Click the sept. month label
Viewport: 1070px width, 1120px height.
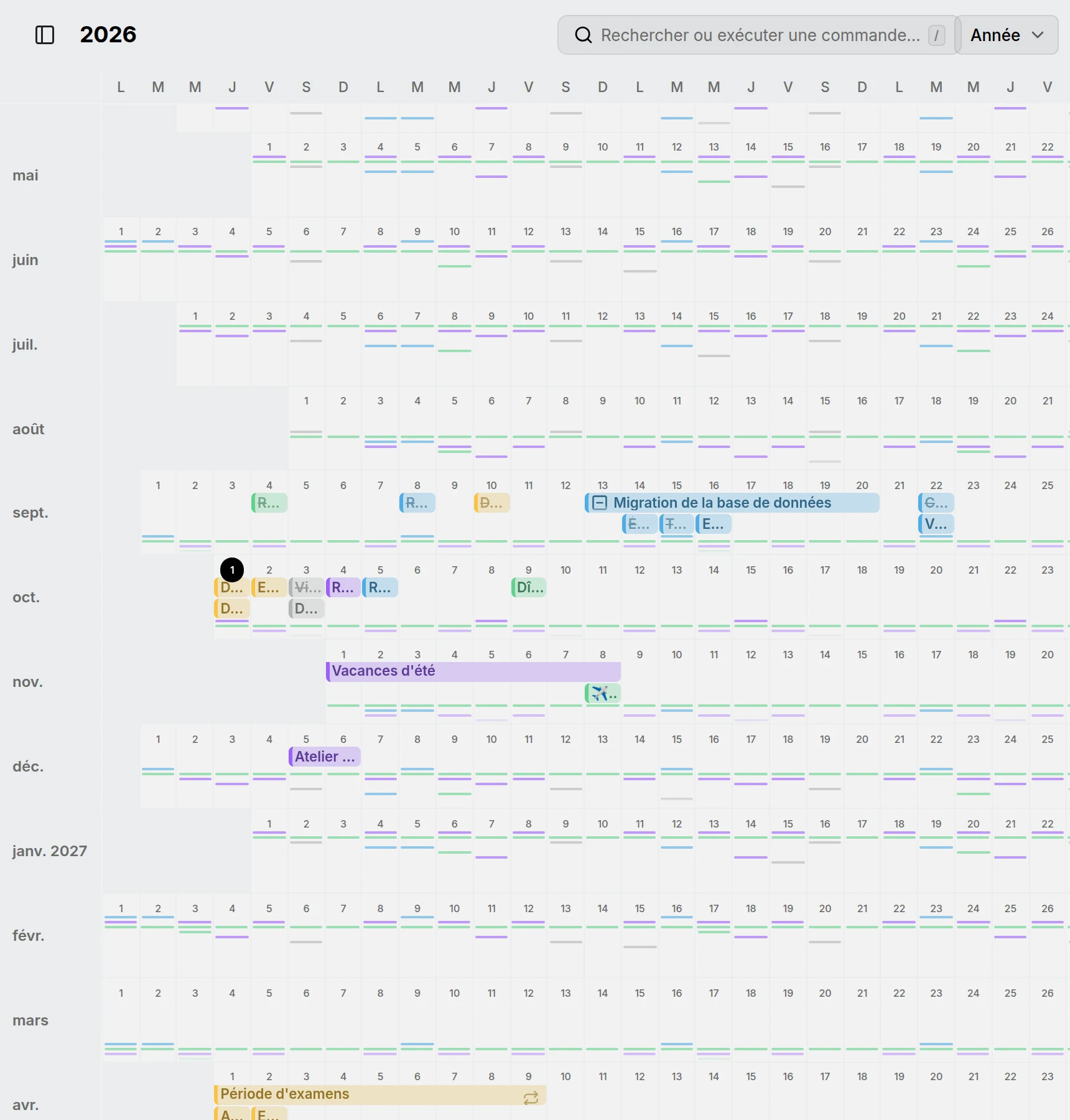click(x=30, y=513)
